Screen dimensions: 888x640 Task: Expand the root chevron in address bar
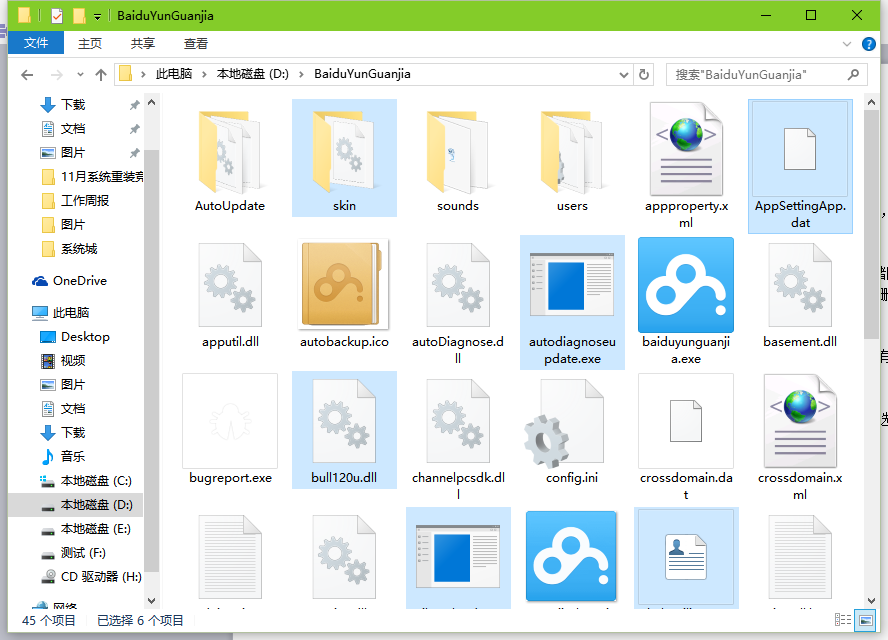click(143, 74)
